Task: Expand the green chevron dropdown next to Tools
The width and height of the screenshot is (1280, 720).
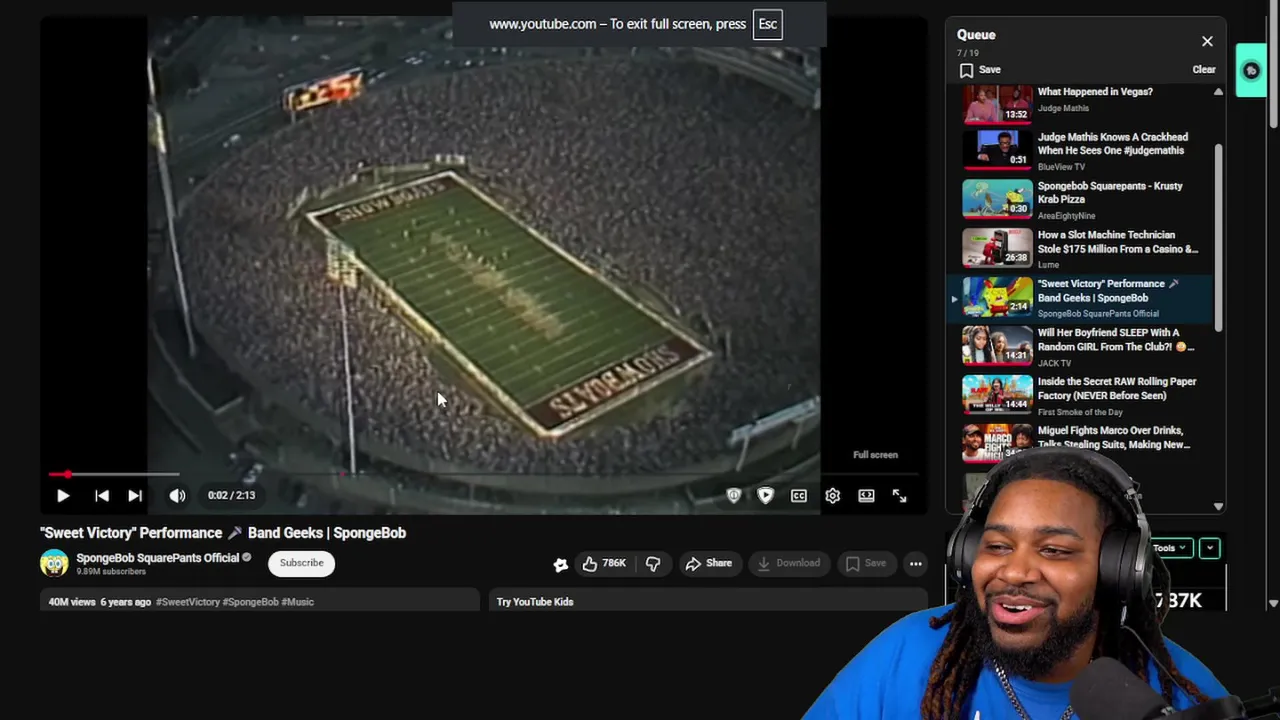Action: coord(1209,548)
